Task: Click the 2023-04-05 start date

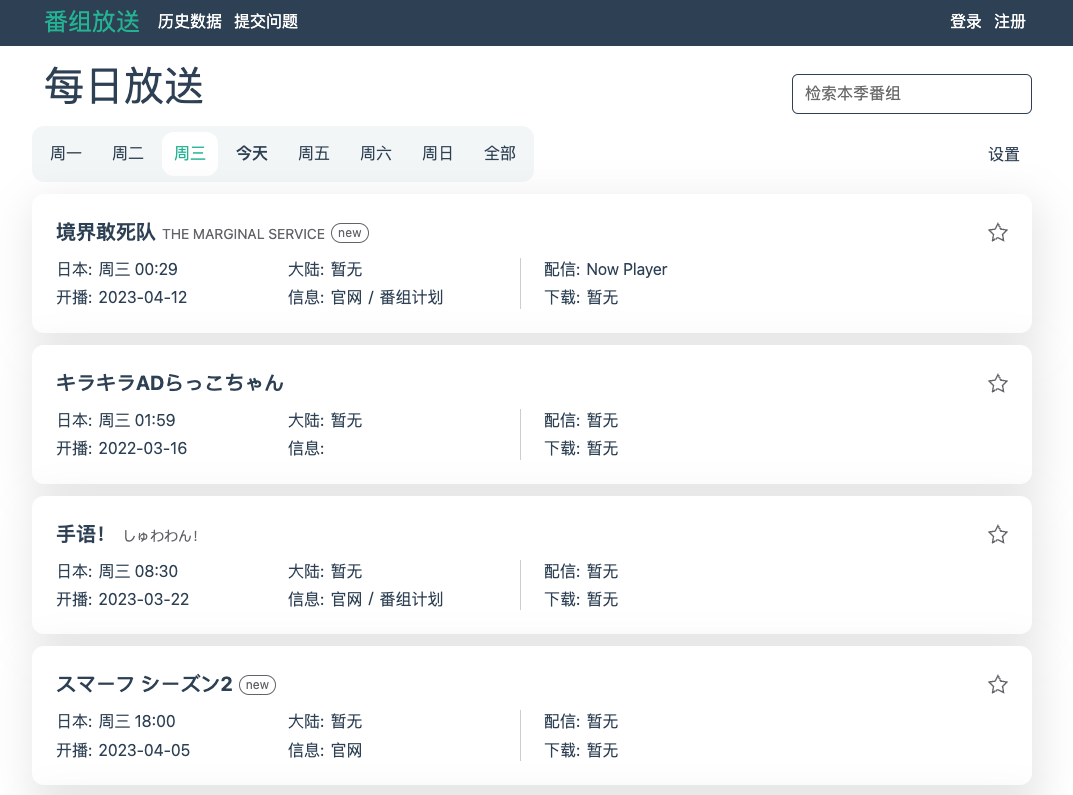Action: coord(144,751)
